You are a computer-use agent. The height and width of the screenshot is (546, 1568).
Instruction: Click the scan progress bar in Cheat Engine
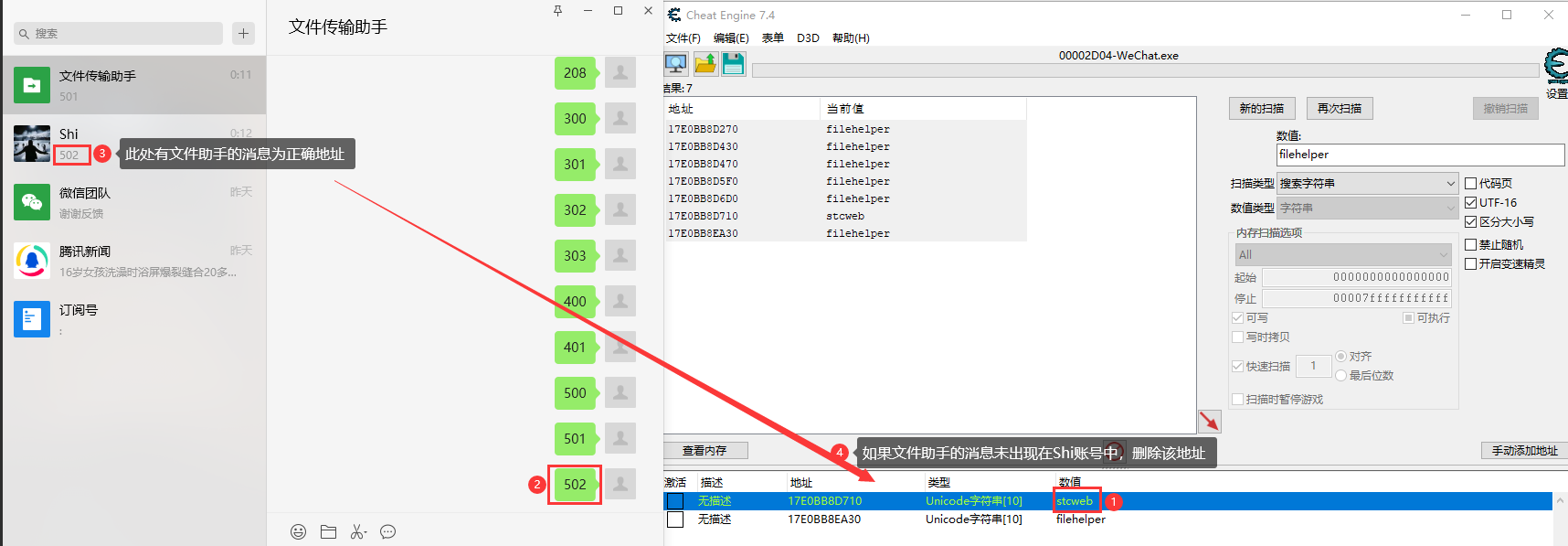(x=1146, y=70)
